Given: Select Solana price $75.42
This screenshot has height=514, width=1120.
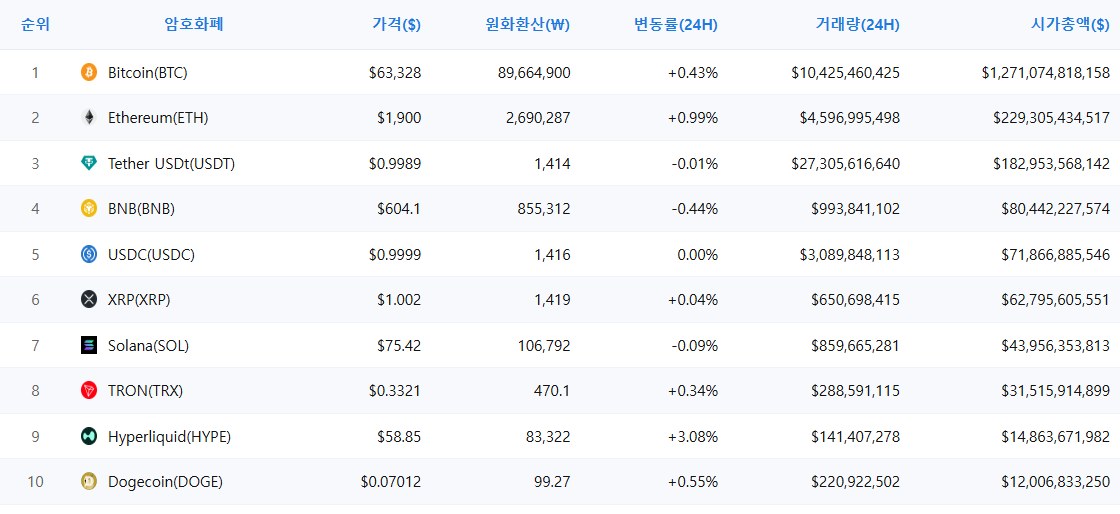Looking at the screenshot, I should [x=399, y=346].
